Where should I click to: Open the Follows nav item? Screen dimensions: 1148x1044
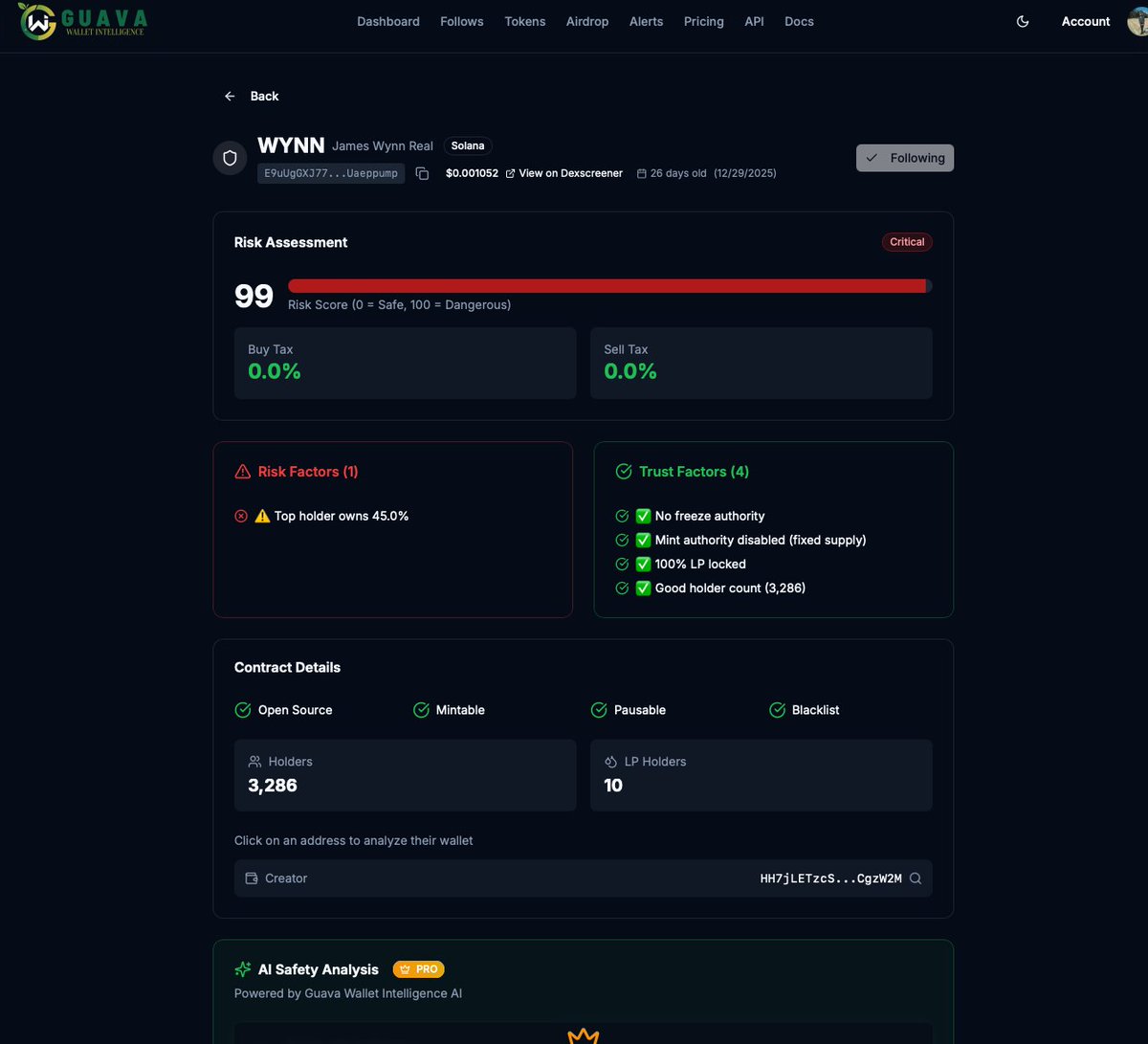[x=462, y=21]
